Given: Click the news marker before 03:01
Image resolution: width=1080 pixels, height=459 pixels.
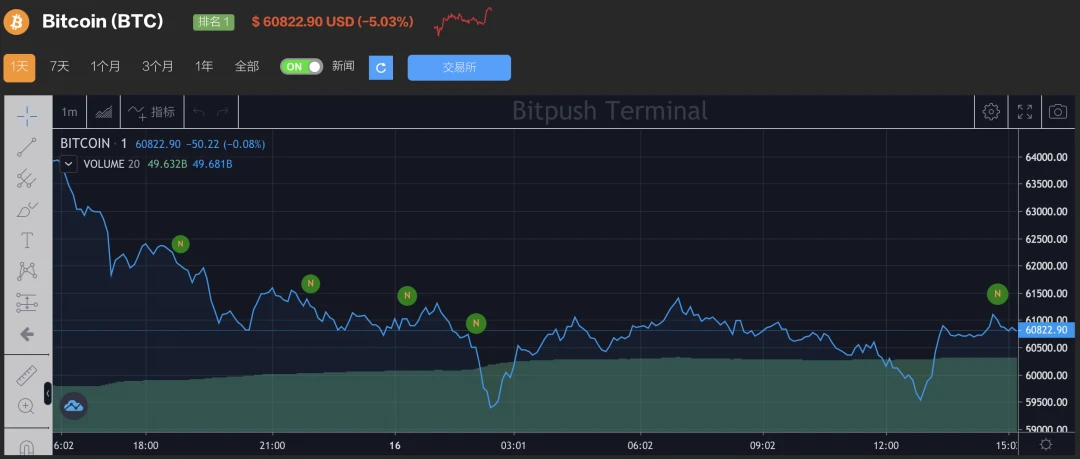Looking at the screenshot, I should point(476,323).
